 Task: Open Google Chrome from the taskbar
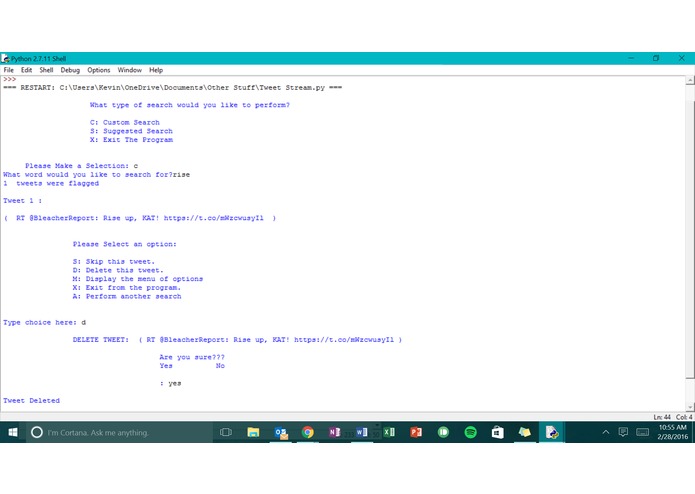coord(308,432)
